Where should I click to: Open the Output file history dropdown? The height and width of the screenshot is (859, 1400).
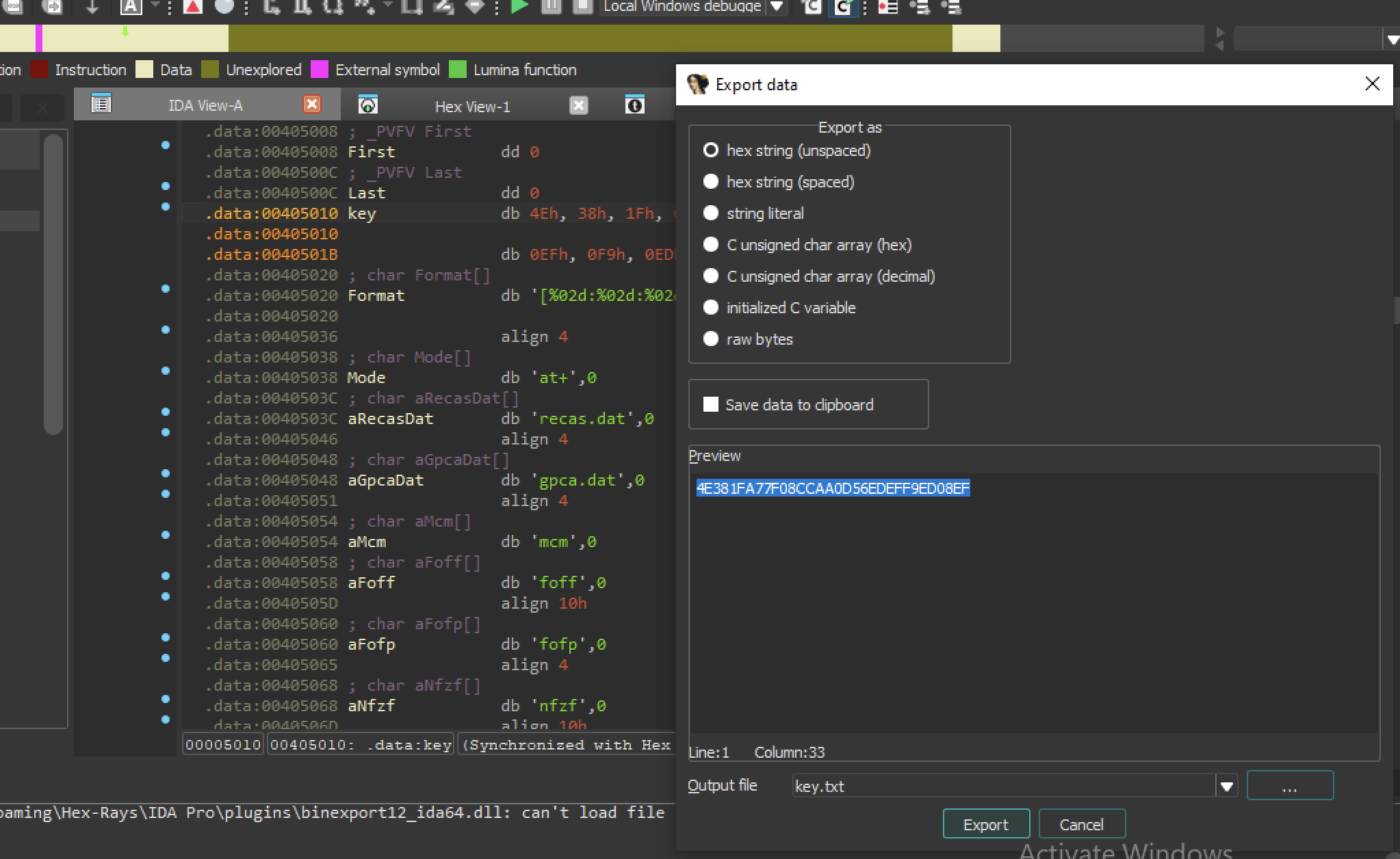pyautogui.click(x=1226, y=787)
